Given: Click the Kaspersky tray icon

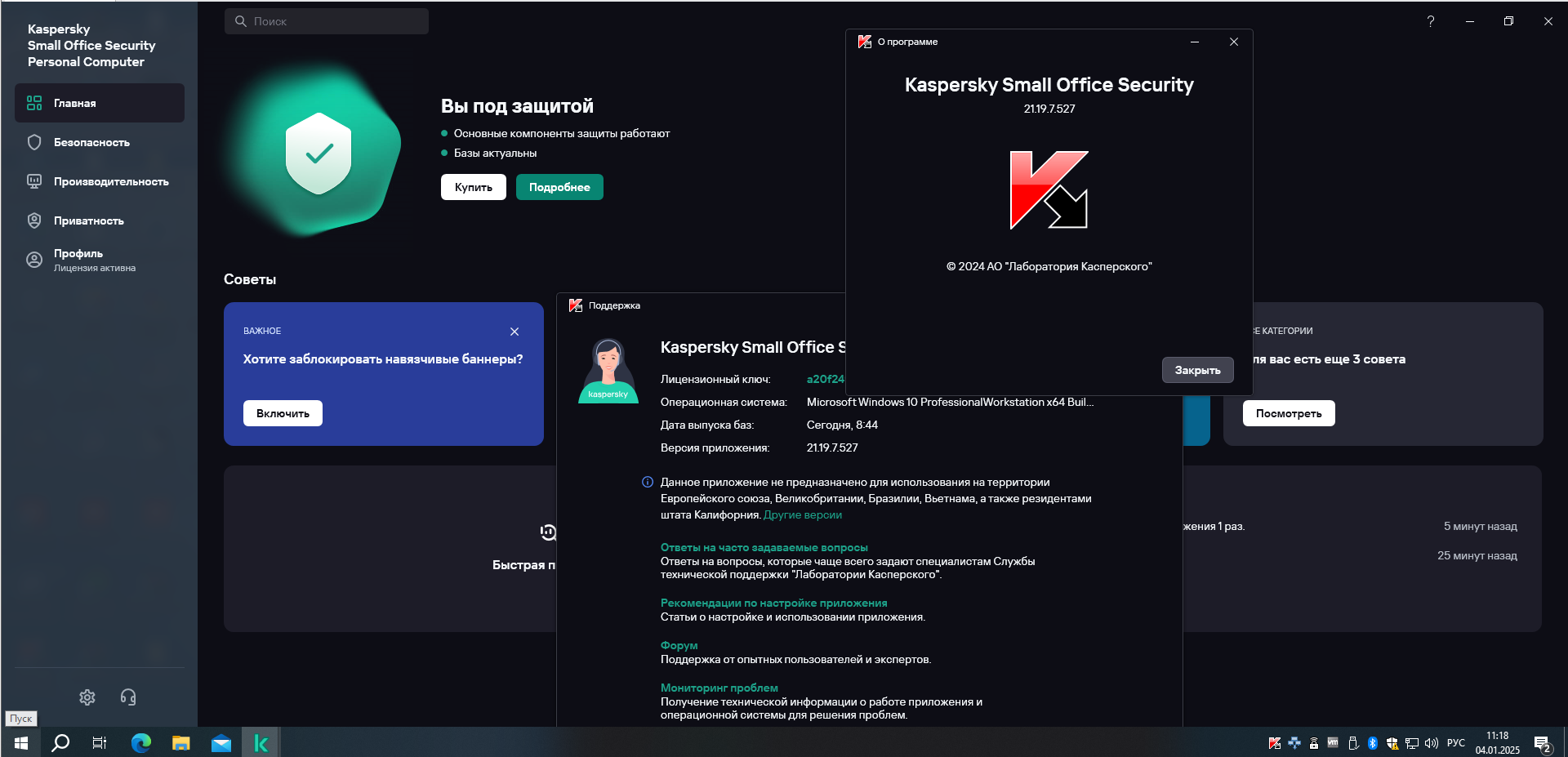Looking at the screenshot, I should coord(1274,743).
